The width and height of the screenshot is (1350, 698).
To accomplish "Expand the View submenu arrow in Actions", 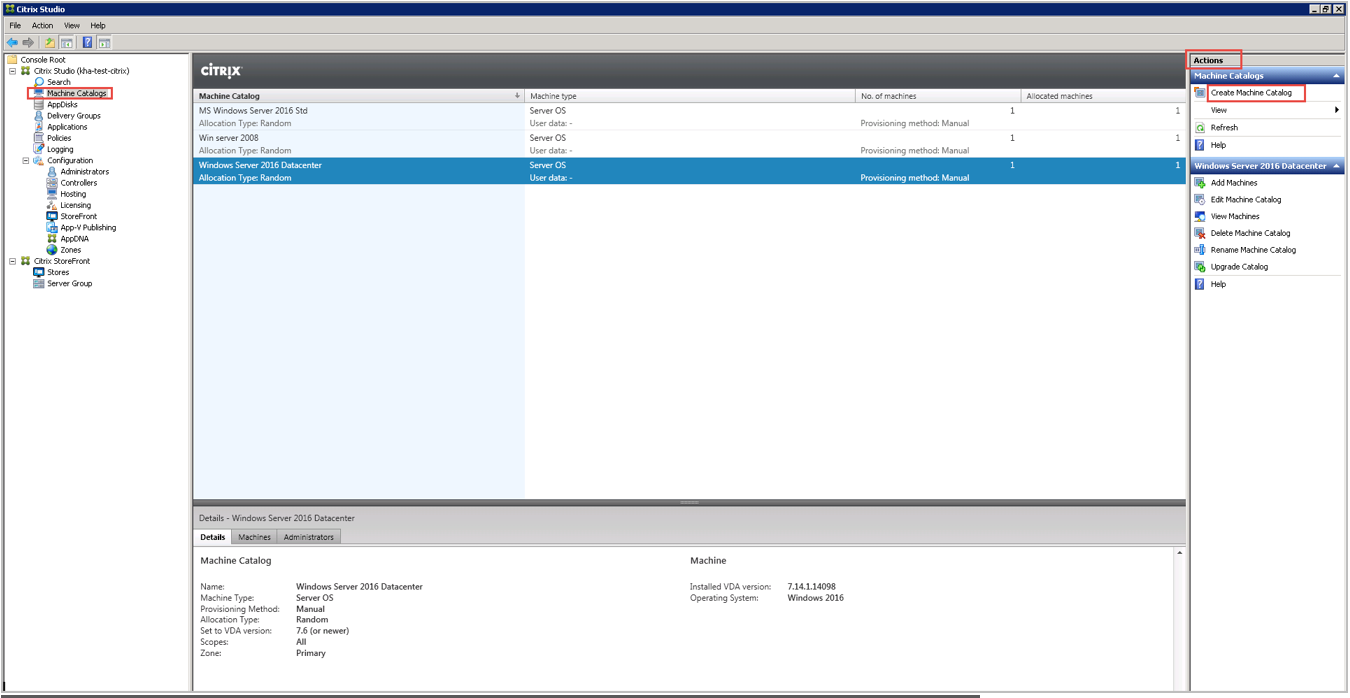I will point(1336,110).
